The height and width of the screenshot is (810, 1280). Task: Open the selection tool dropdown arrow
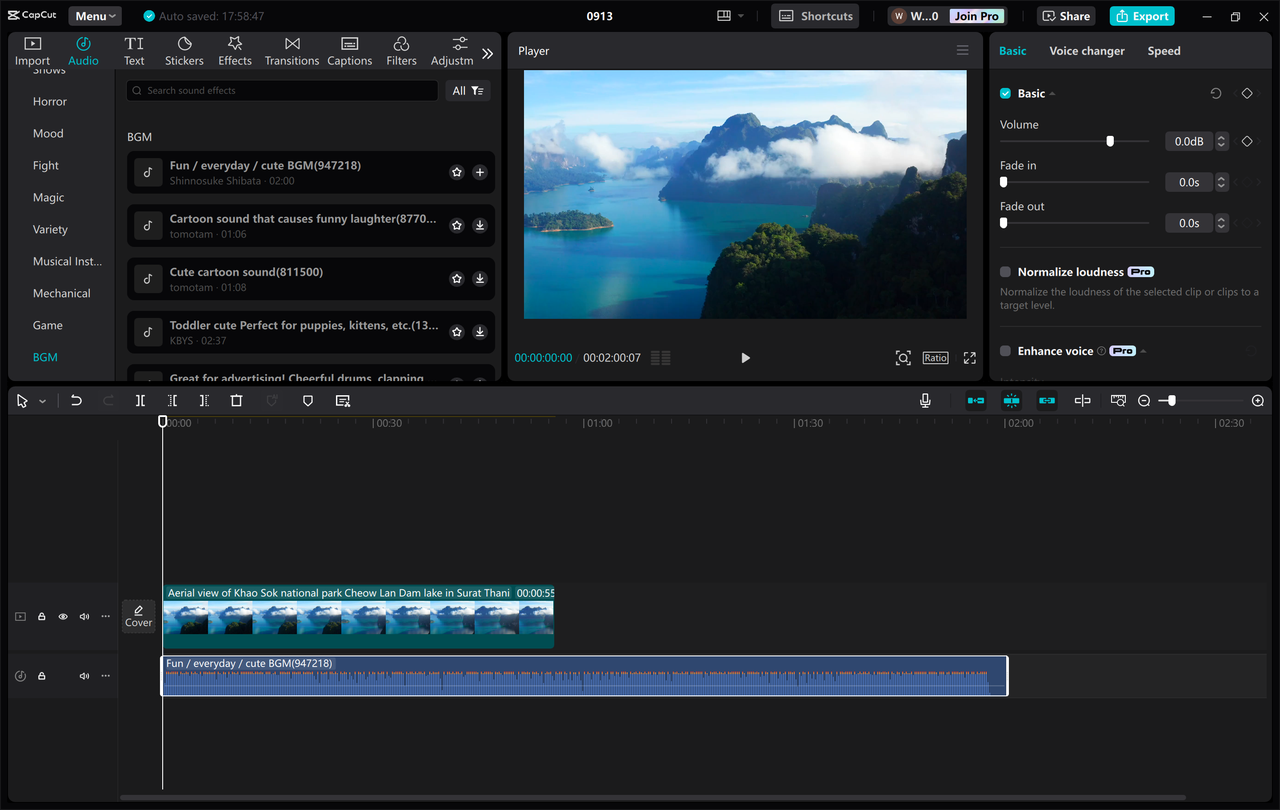(x=40, y=400)
